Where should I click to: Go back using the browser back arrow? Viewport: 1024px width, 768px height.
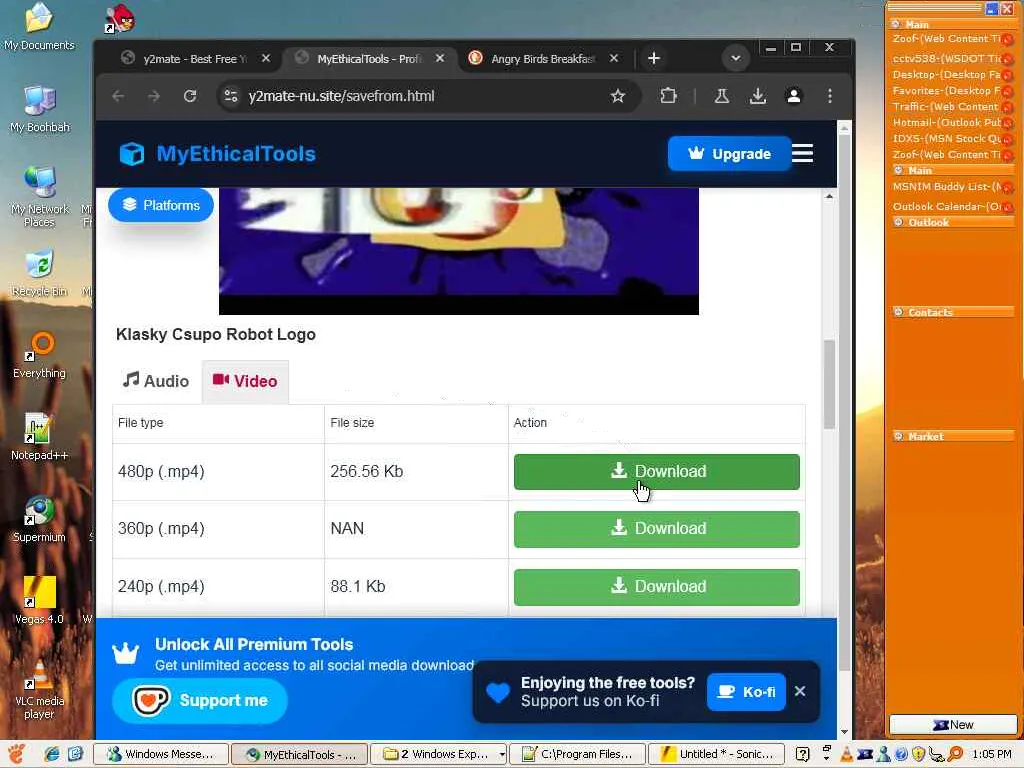[118, 97]
